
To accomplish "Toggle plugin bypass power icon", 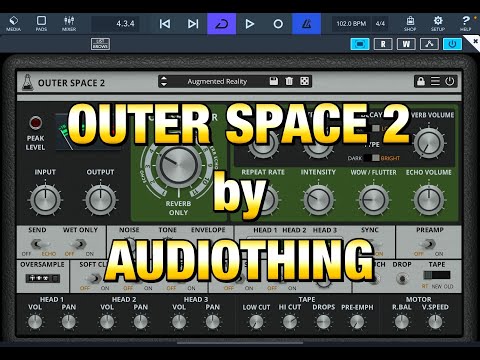I will (450, 81).
